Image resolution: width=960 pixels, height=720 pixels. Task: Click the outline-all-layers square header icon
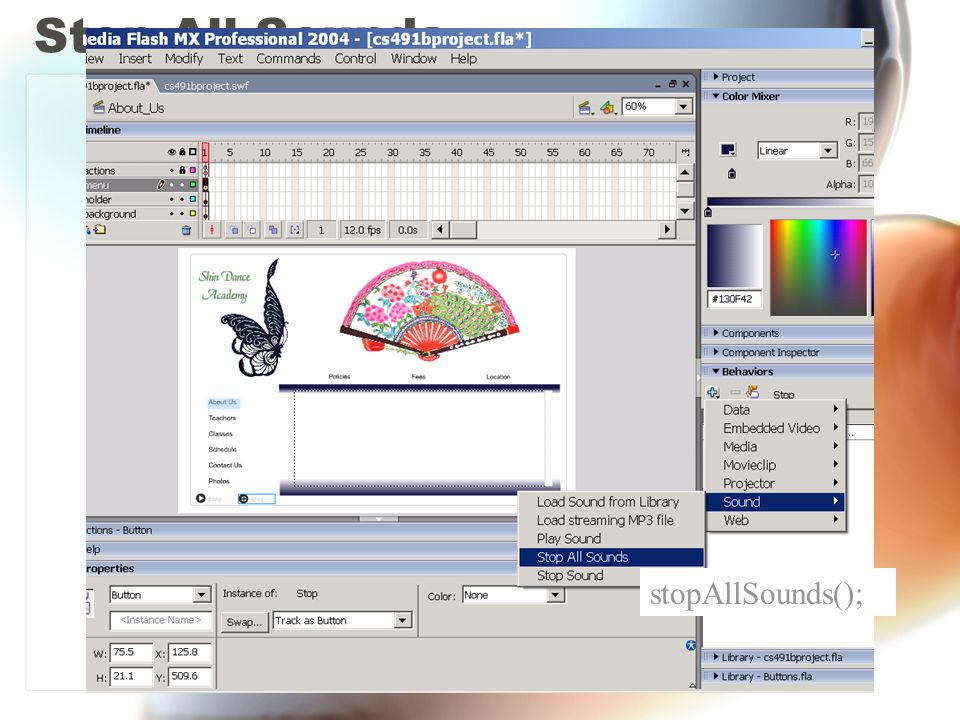click(x=193, y=152)
